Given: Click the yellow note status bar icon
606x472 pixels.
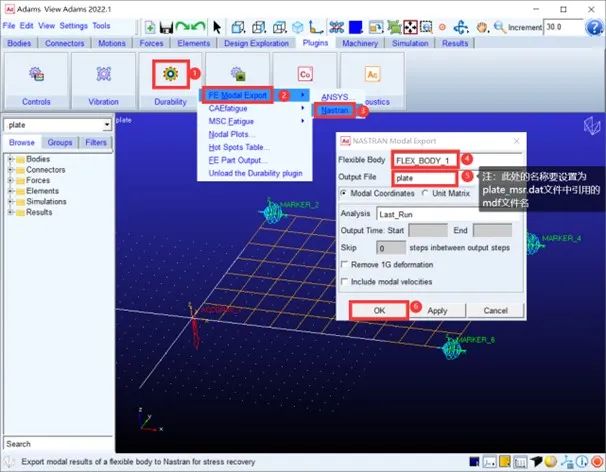Looking at the screenshot, I should coord(504,461).
